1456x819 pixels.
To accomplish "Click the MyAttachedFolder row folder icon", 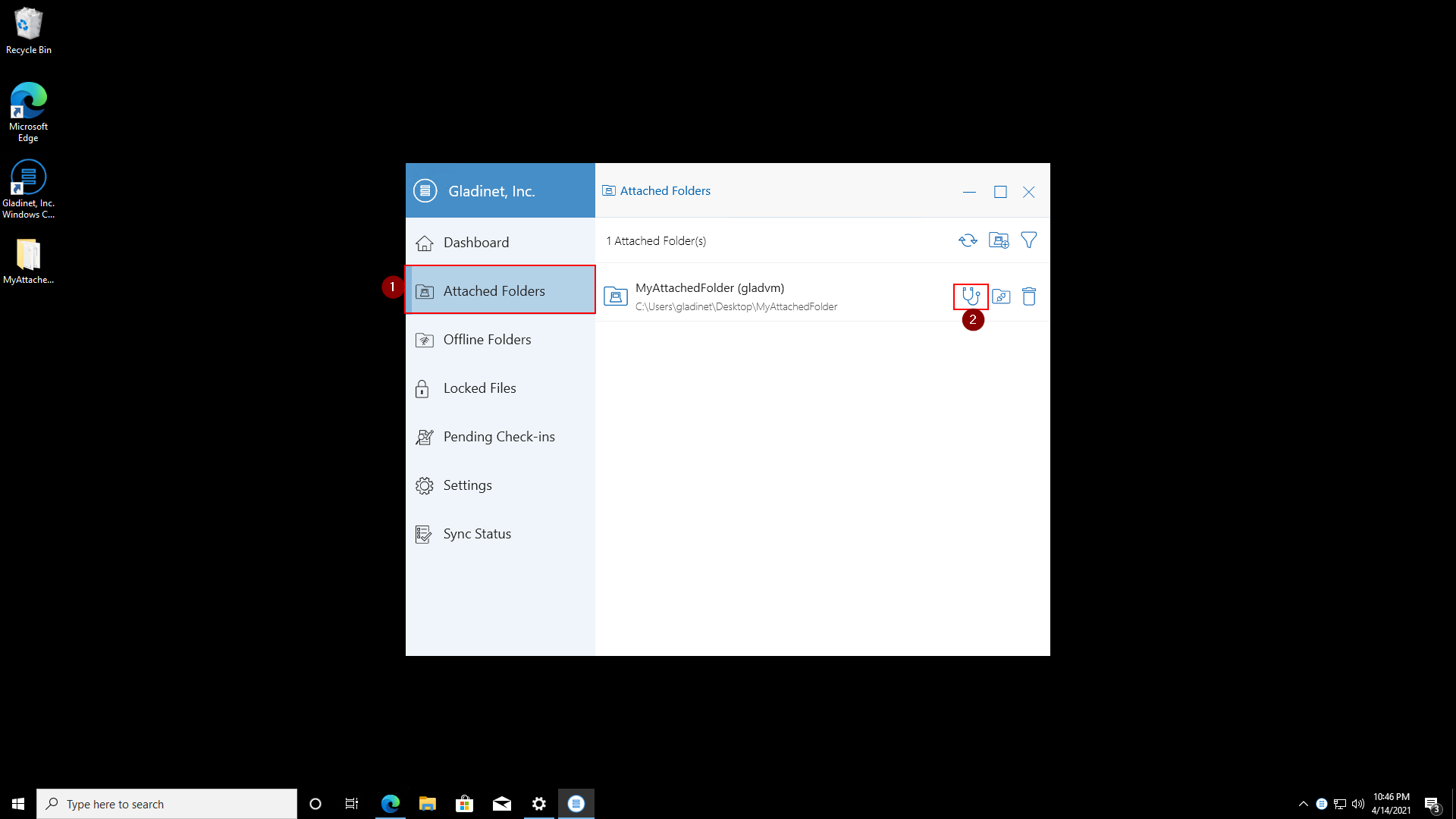I will [616, 297].
